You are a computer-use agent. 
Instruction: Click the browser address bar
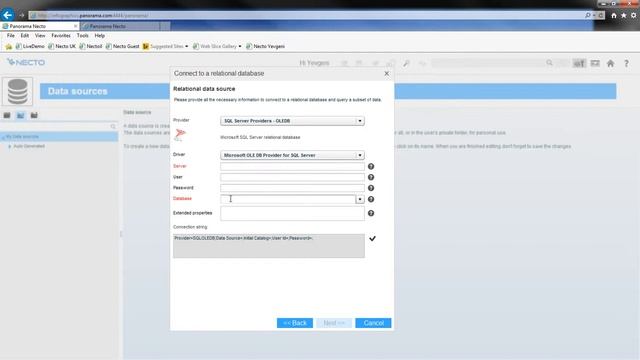pyautogui.click(x=306, y=16)
